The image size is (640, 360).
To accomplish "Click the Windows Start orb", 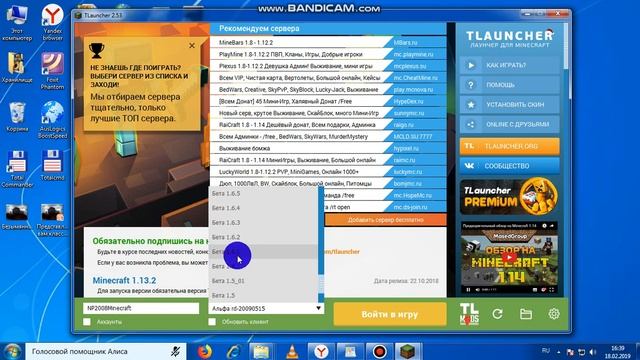I will coord(12,351).
